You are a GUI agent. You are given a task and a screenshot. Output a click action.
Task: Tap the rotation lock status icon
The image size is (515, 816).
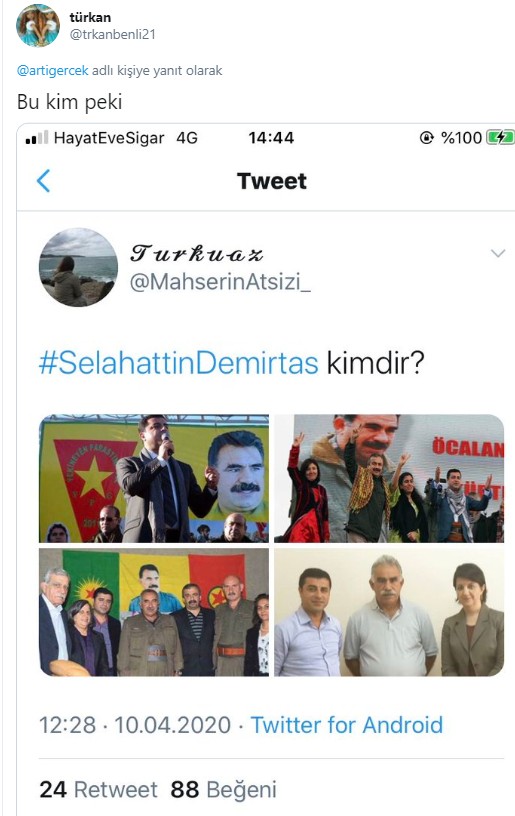click(427, 137)
